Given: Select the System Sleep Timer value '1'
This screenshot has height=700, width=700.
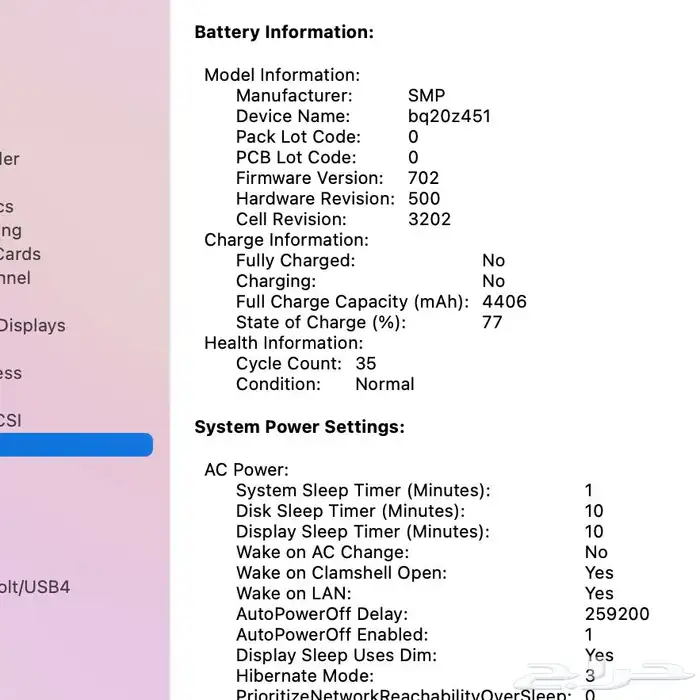Looking at the screenshot, I should pos(589,490).
